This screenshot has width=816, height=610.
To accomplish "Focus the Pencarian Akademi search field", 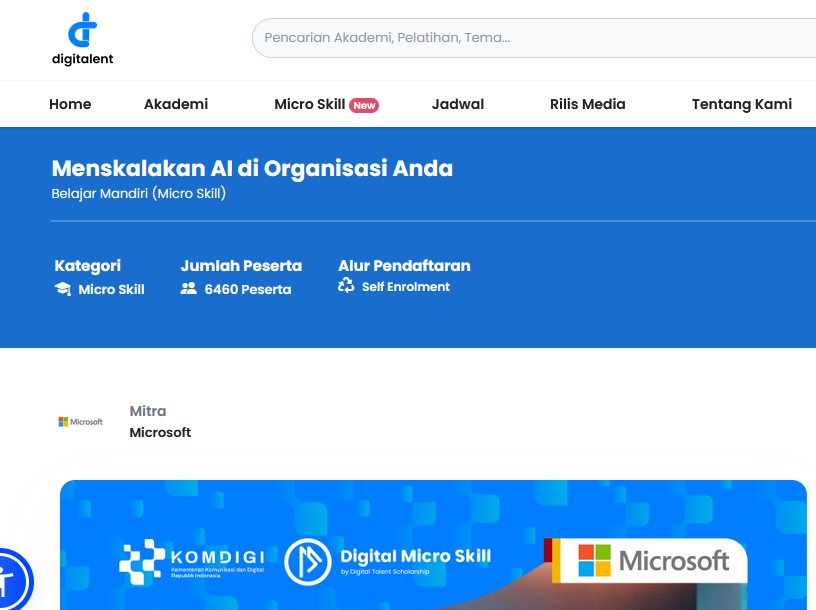I will click(534, 38).
